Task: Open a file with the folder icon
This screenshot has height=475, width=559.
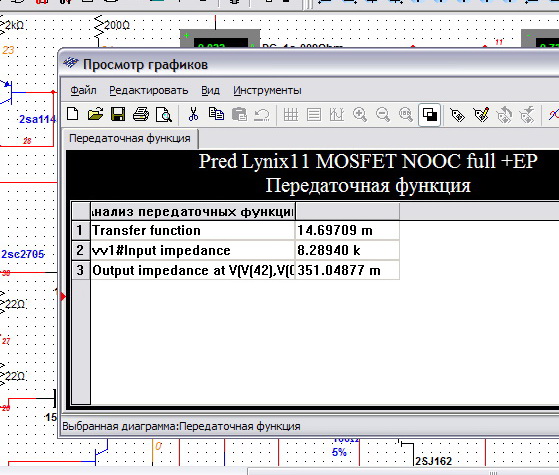Action: tap(95, 114)
